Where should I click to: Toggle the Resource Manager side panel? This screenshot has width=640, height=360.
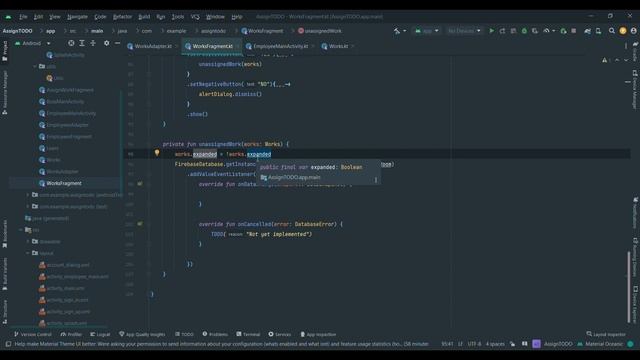click(x=5, y=92)
